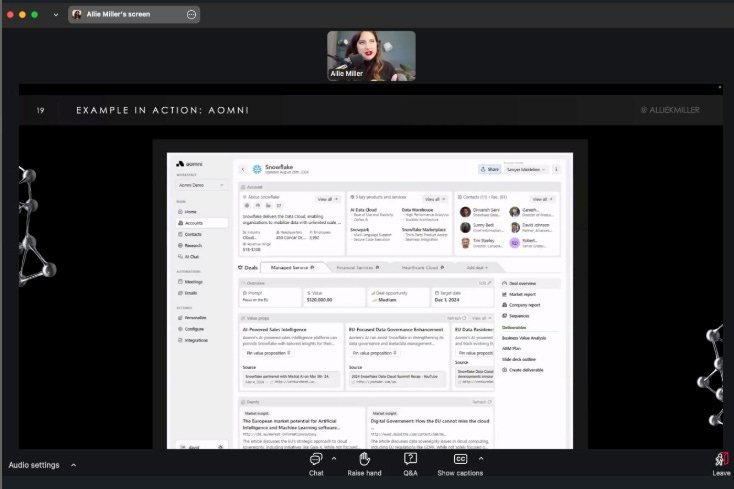Viewport: 734px width, 489px height.
Task: Expand the Audio settings chevron
Action: click(x=73, y=465)
